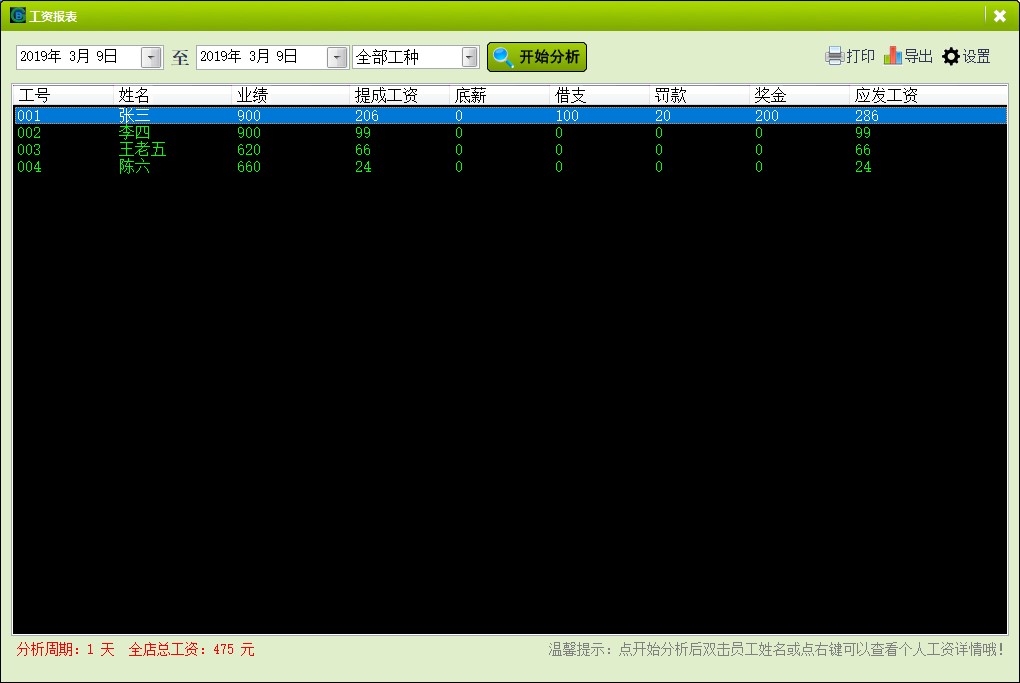Click the printer icon to print report
Screen dimensions: 1020x683
[x=834, y=57]
